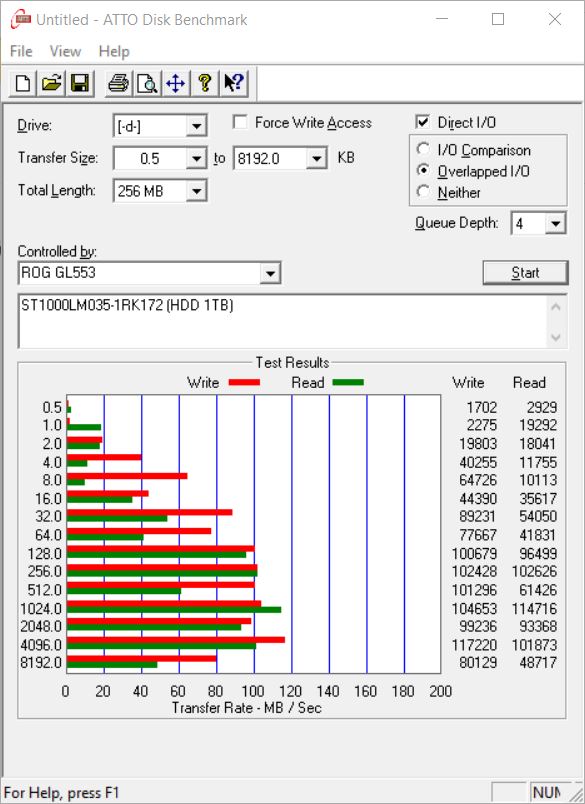
Task: Uncheck the Direct I/O checkbox
Action: click(422, 122)
